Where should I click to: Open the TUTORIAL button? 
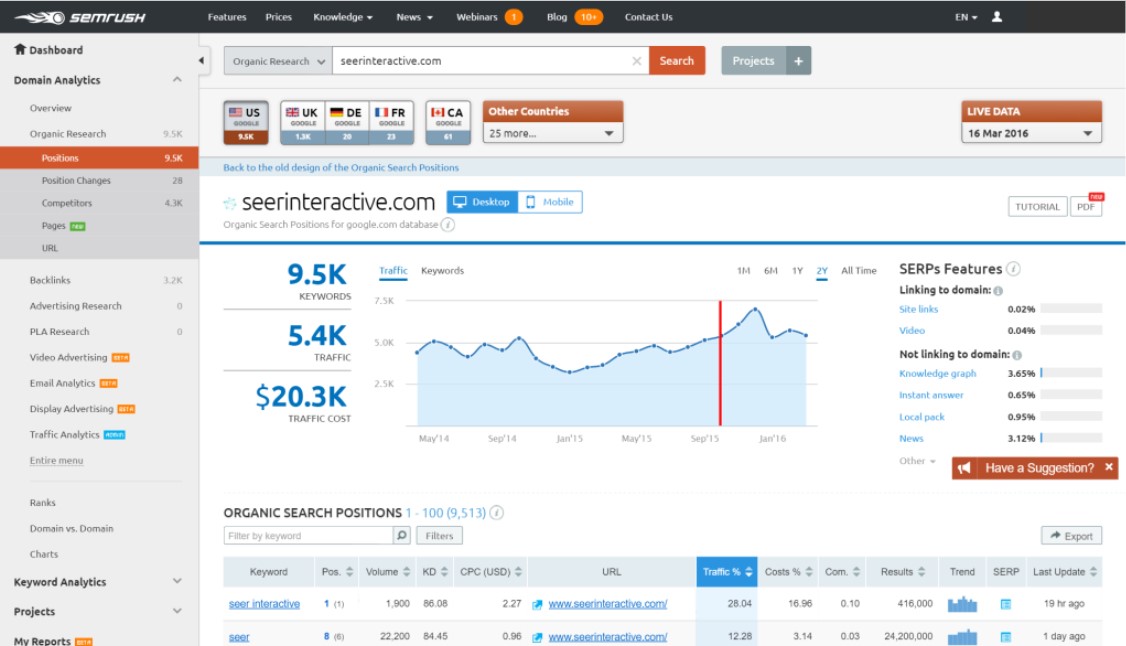pos(1037,207)
